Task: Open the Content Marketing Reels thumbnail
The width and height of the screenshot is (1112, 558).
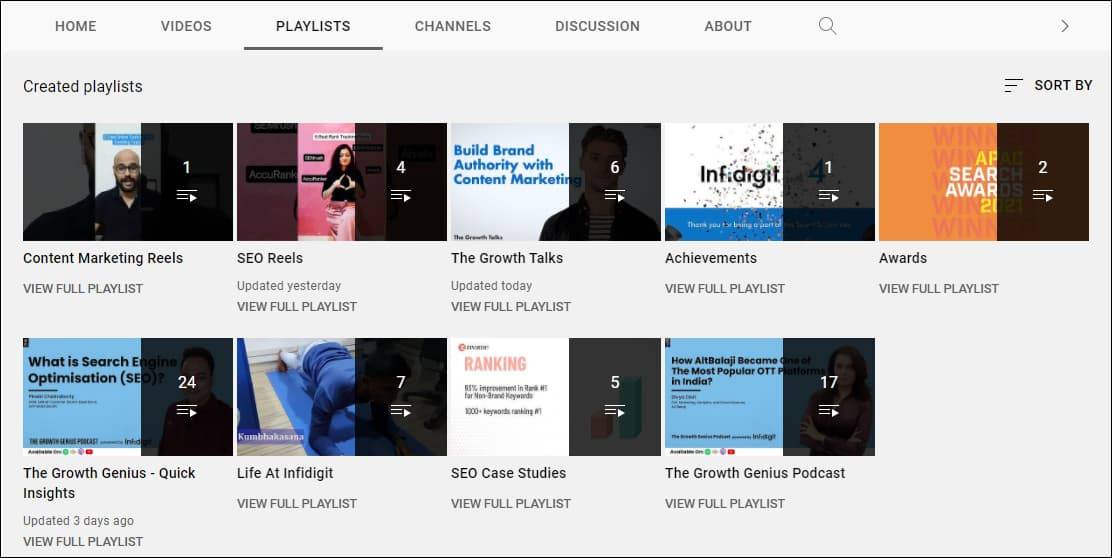Action: tap(128, 182)
